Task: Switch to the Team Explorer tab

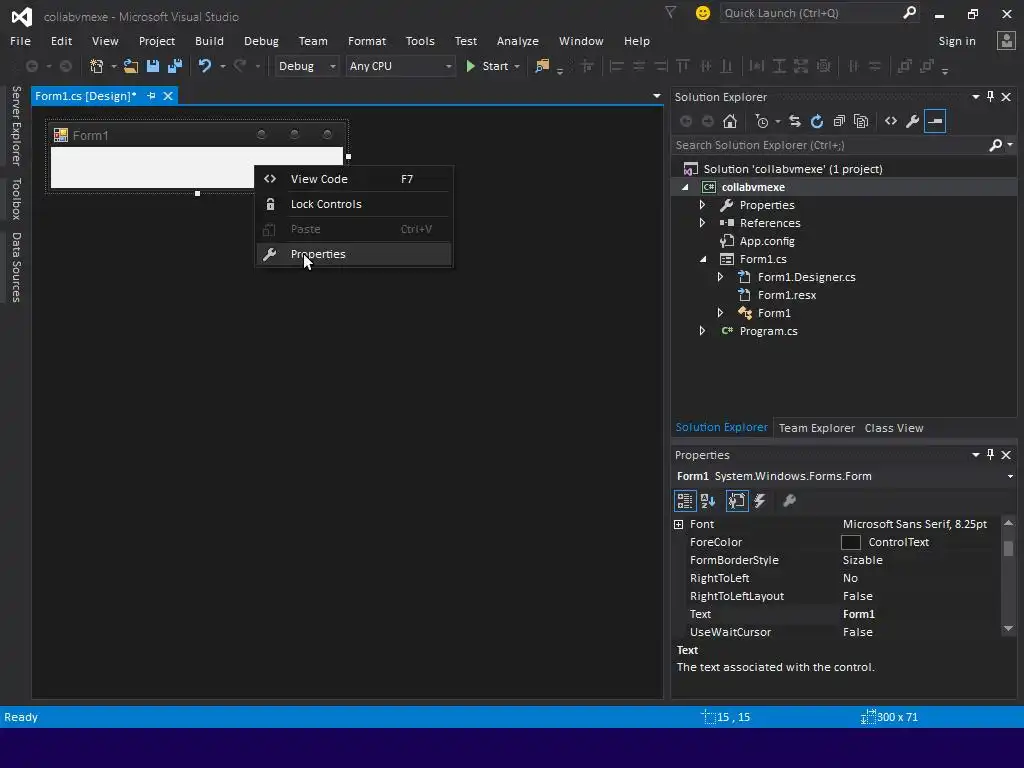Action: pos(816,428)
